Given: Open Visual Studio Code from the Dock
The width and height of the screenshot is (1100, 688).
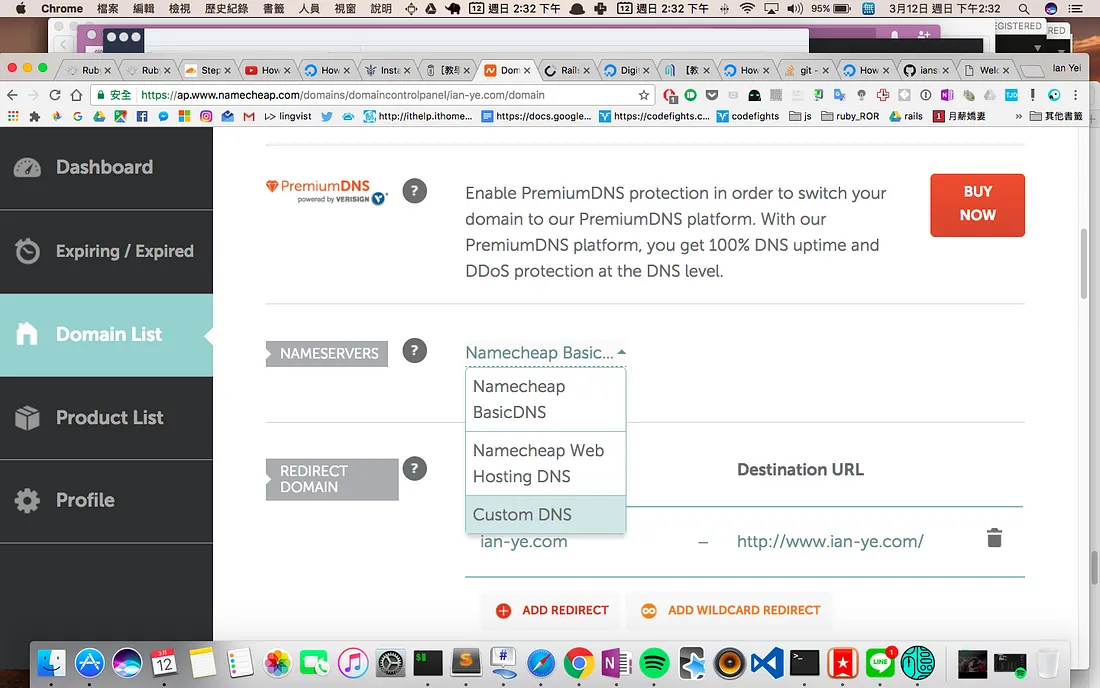Looking at the screenshot, I should click(x=767, y=663).
